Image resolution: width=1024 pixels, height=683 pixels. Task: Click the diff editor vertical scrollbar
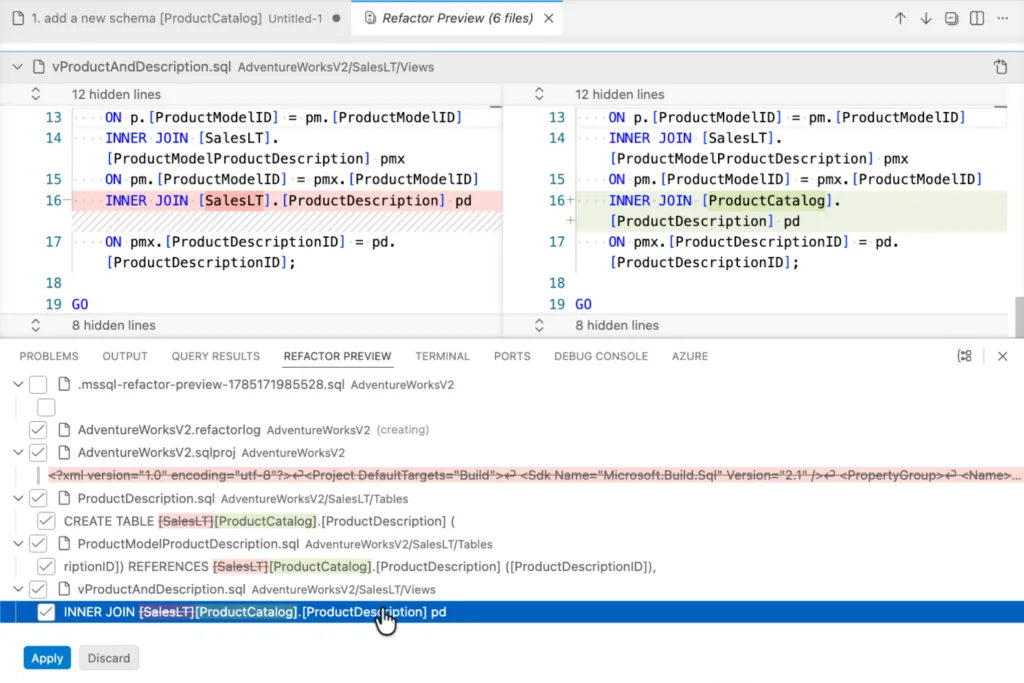[1018, 317]
